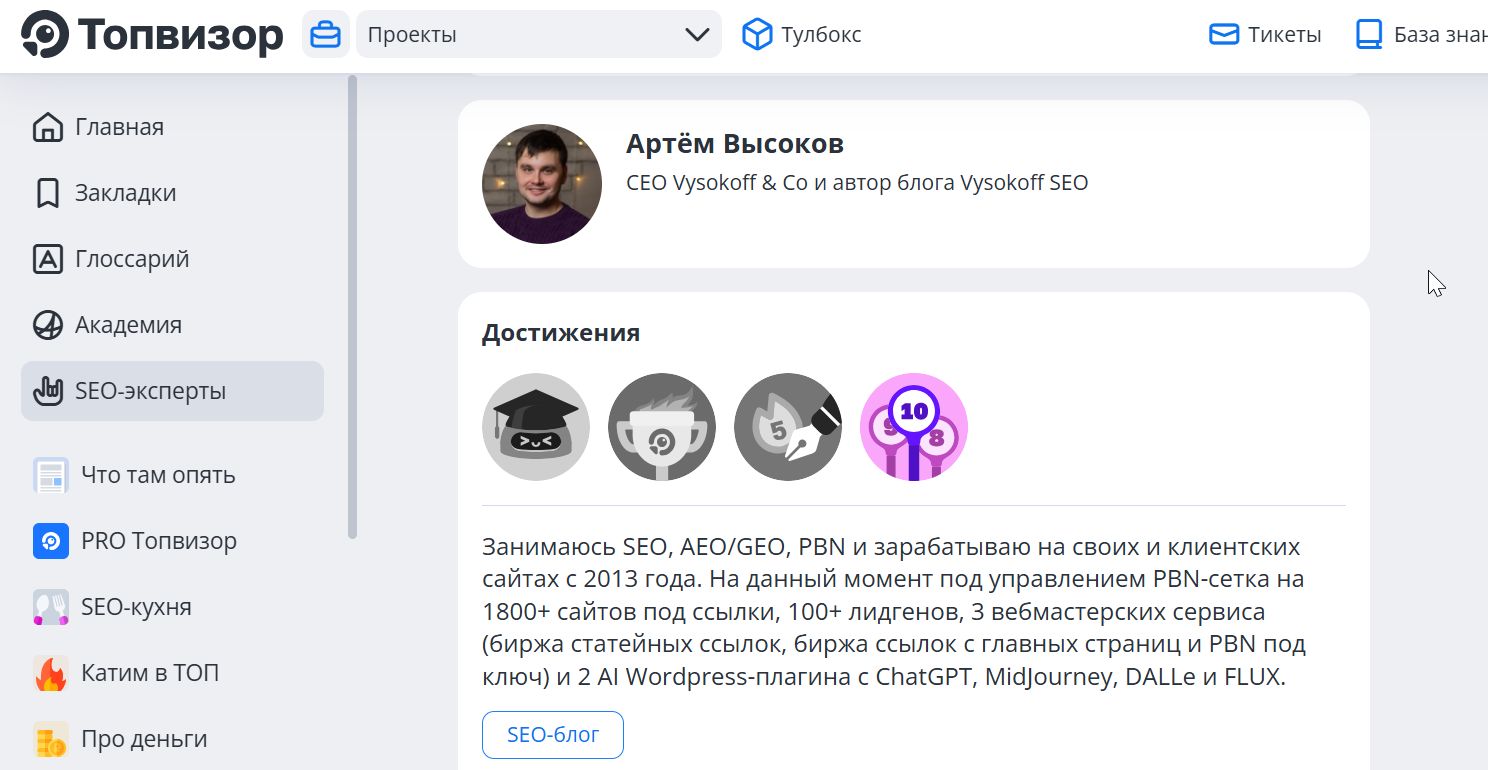Viewport: 1488px width, 770px height.
Task: Go to Главная in sidebar
Action: [172, 127]
